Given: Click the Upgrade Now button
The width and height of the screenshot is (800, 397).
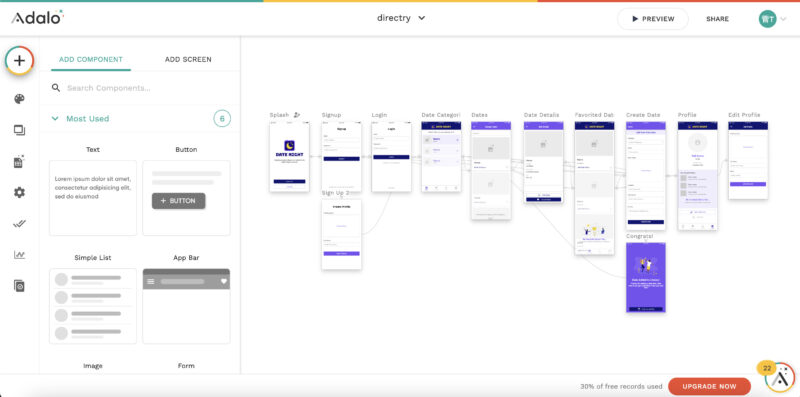Looking at the screenshot, I should click(x=709, y=386).
